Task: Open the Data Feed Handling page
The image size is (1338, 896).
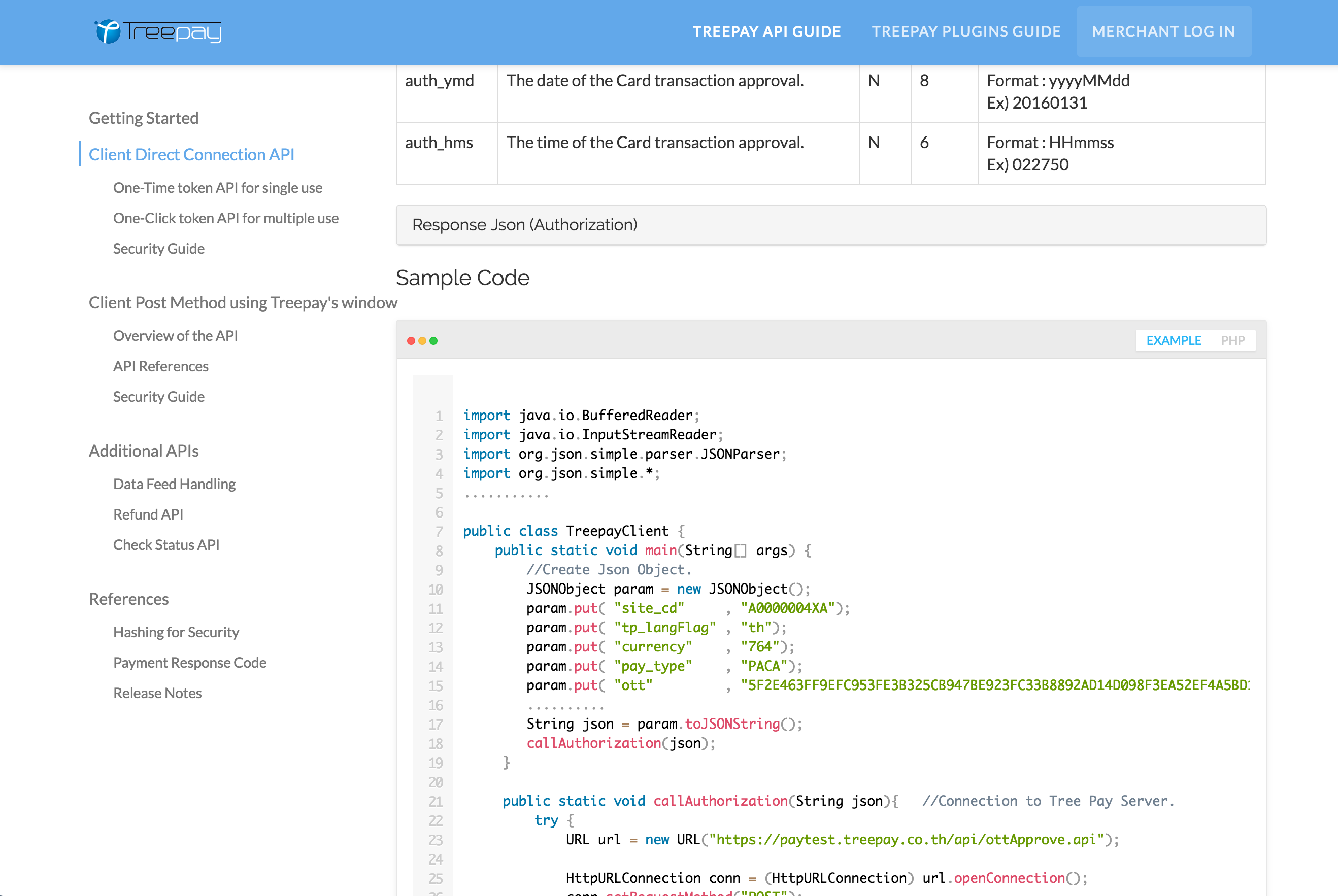Action: click(174, 484)
